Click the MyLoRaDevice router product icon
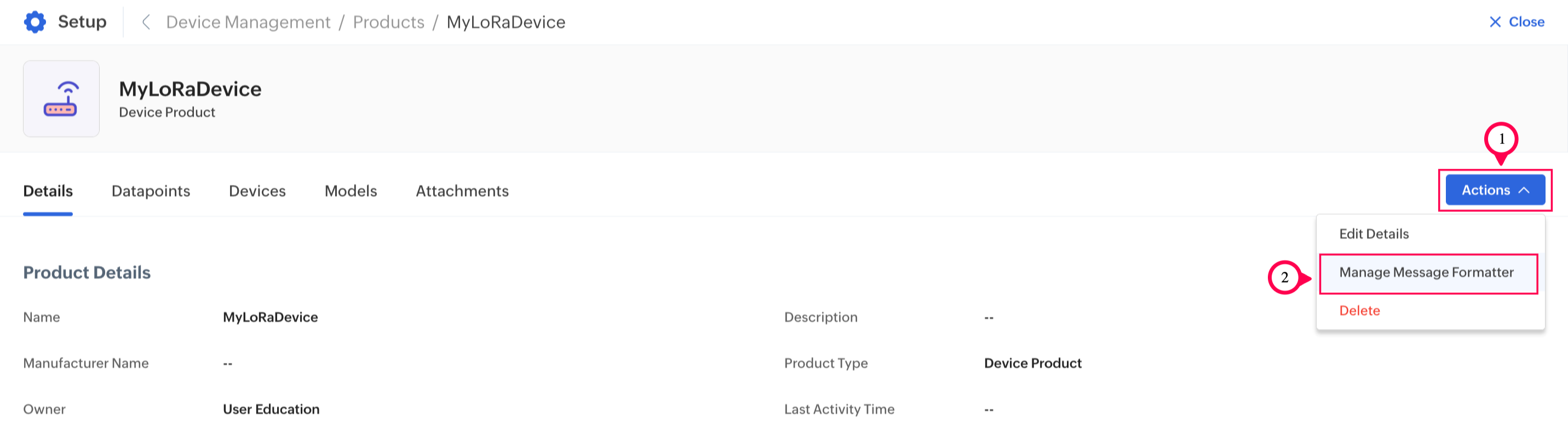1568x428 pixels. 61,99
